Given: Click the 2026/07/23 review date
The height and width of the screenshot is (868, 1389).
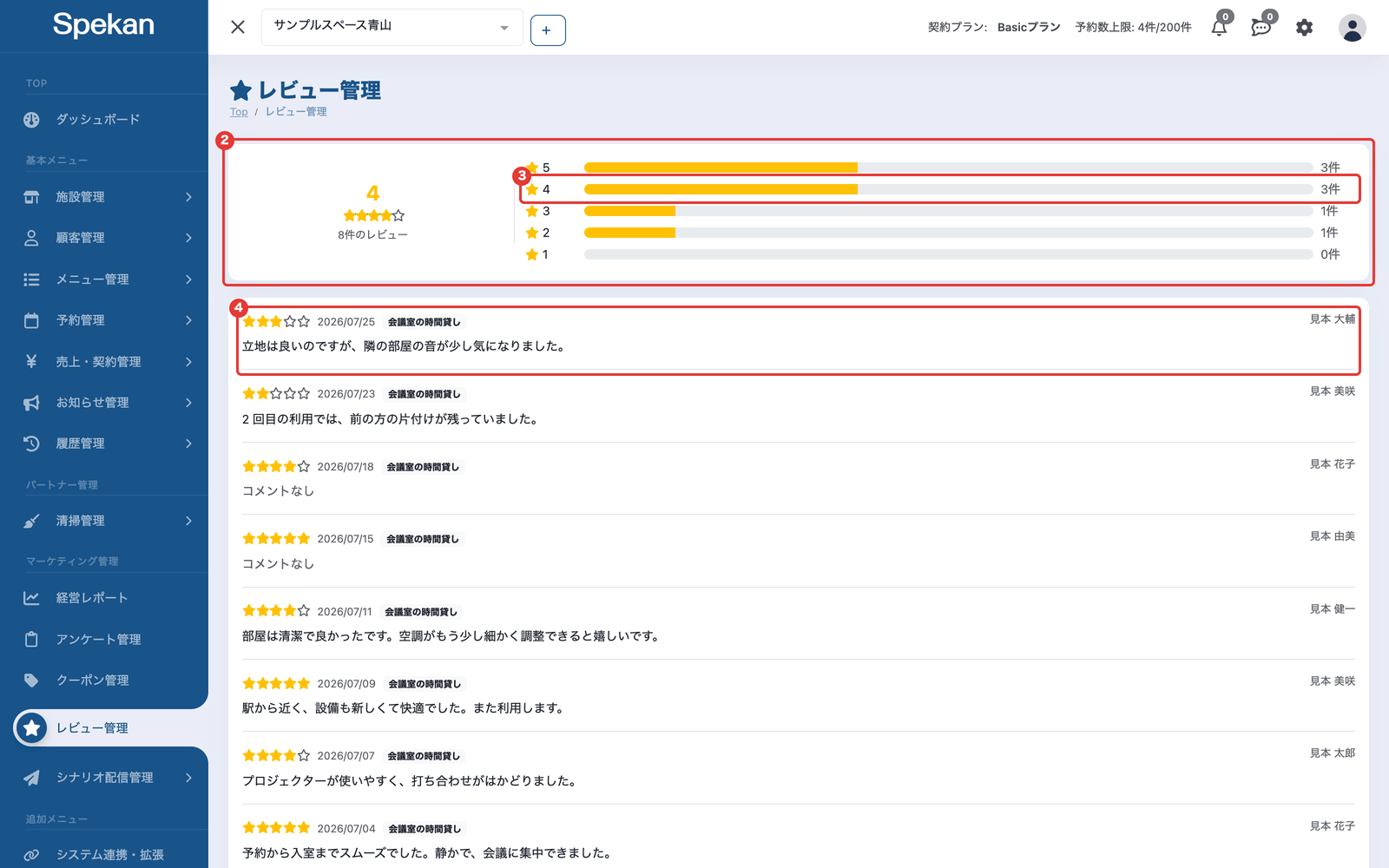Looking at the screenshot, I should [346, 394].
